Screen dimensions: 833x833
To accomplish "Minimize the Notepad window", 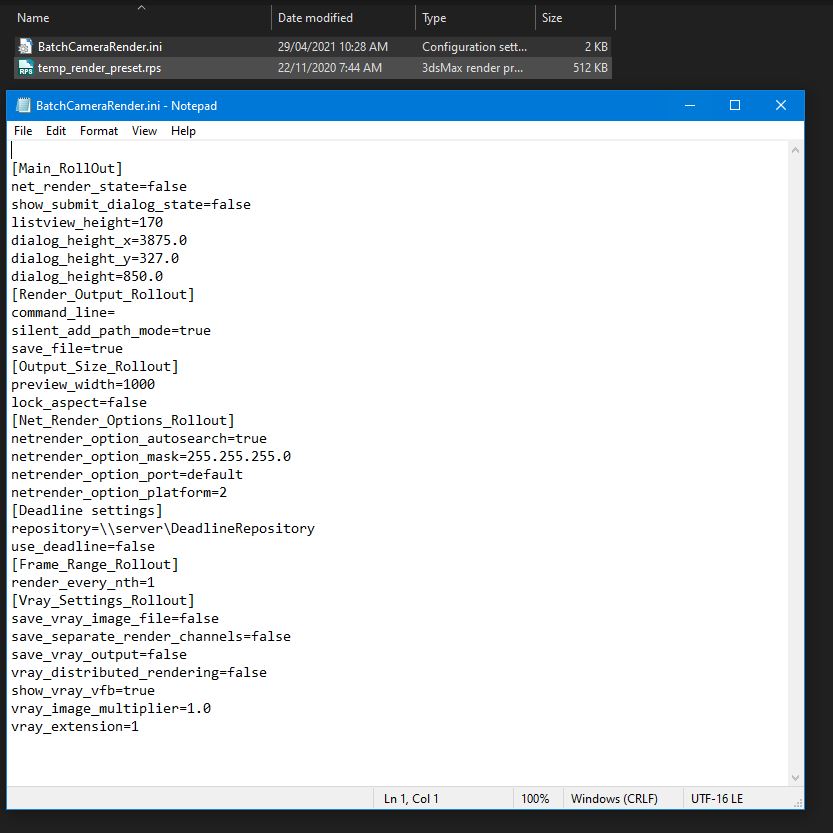I will click(x=690, y=105).
